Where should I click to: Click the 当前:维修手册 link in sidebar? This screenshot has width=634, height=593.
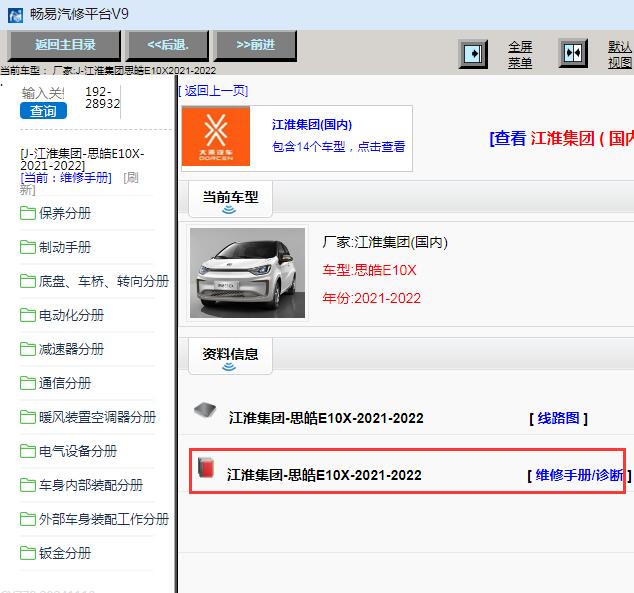pyautogui.click(x=66, y=177)
